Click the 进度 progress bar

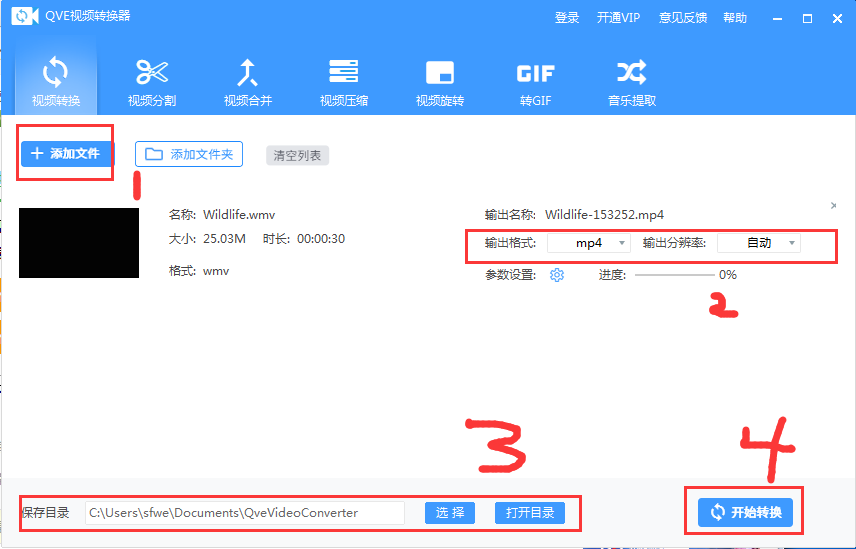[x=675, y=274]
